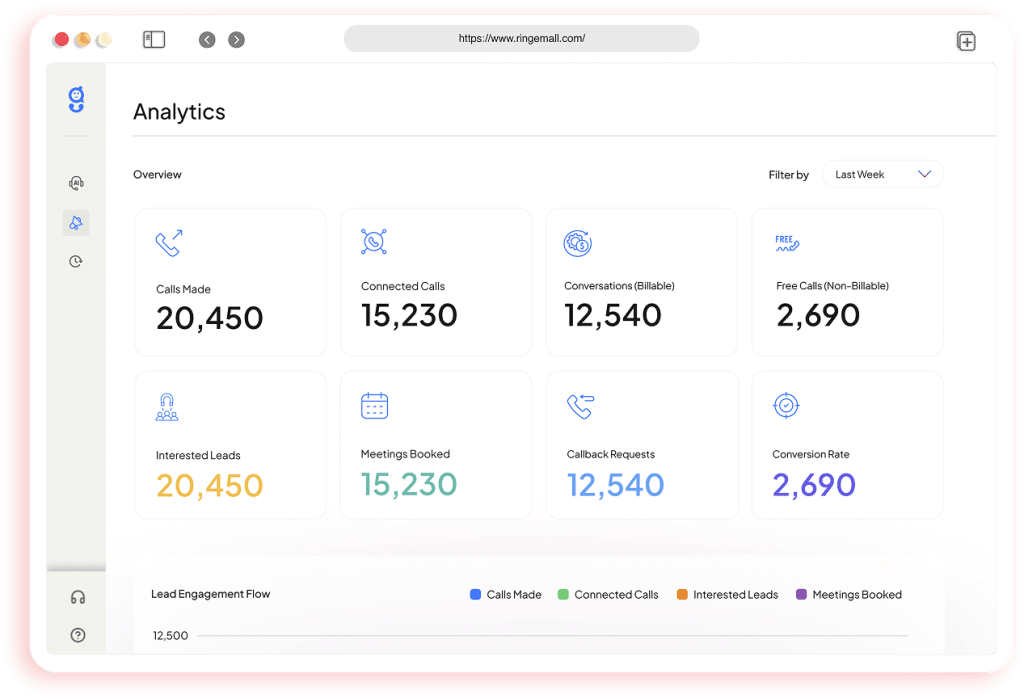The image size is (1024, 699).
Task: Select the Meetings Booked calendar icon
Action: coord(373,404)
